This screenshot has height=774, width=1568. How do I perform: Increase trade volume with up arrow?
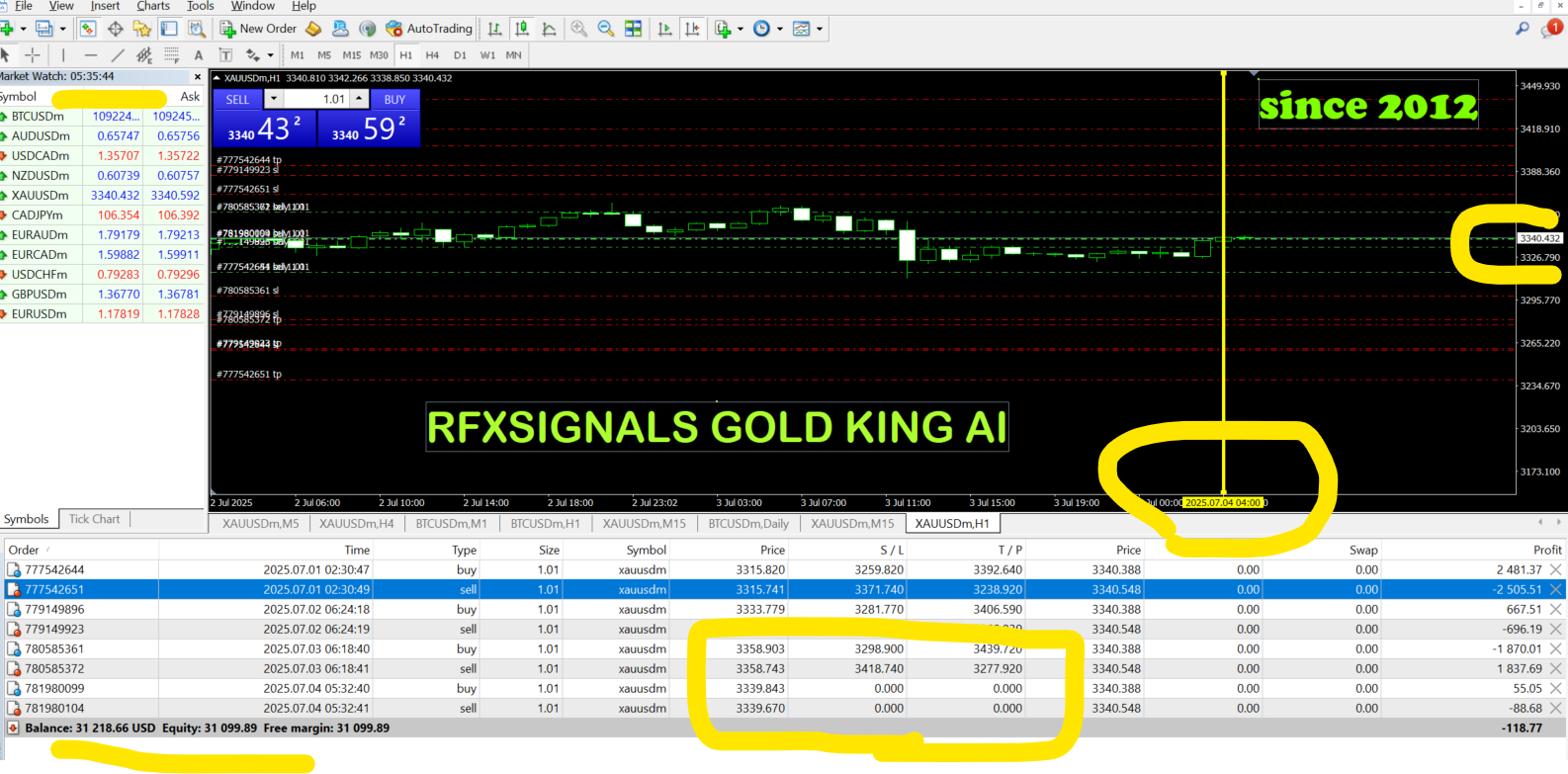tap(360, 99)
